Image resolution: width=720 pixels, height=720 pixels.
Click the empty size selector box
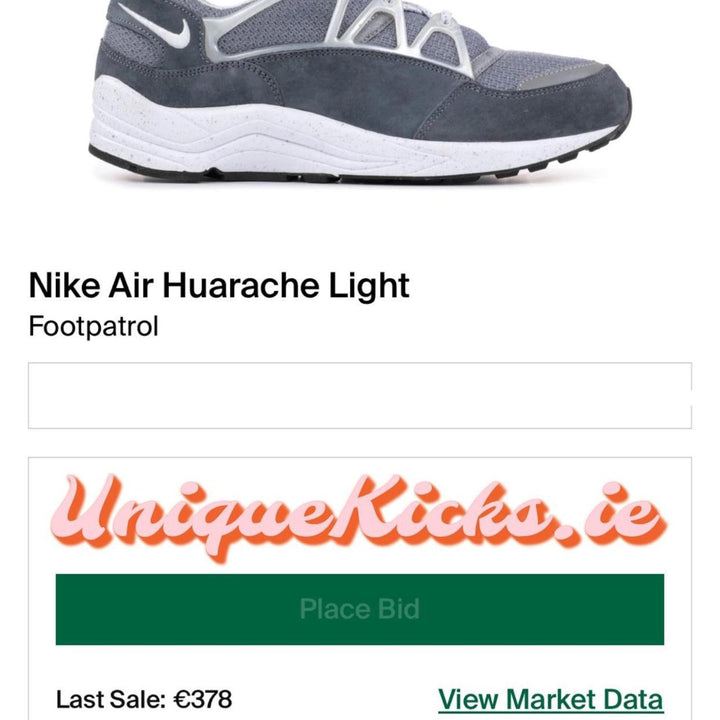pos(360,395)
